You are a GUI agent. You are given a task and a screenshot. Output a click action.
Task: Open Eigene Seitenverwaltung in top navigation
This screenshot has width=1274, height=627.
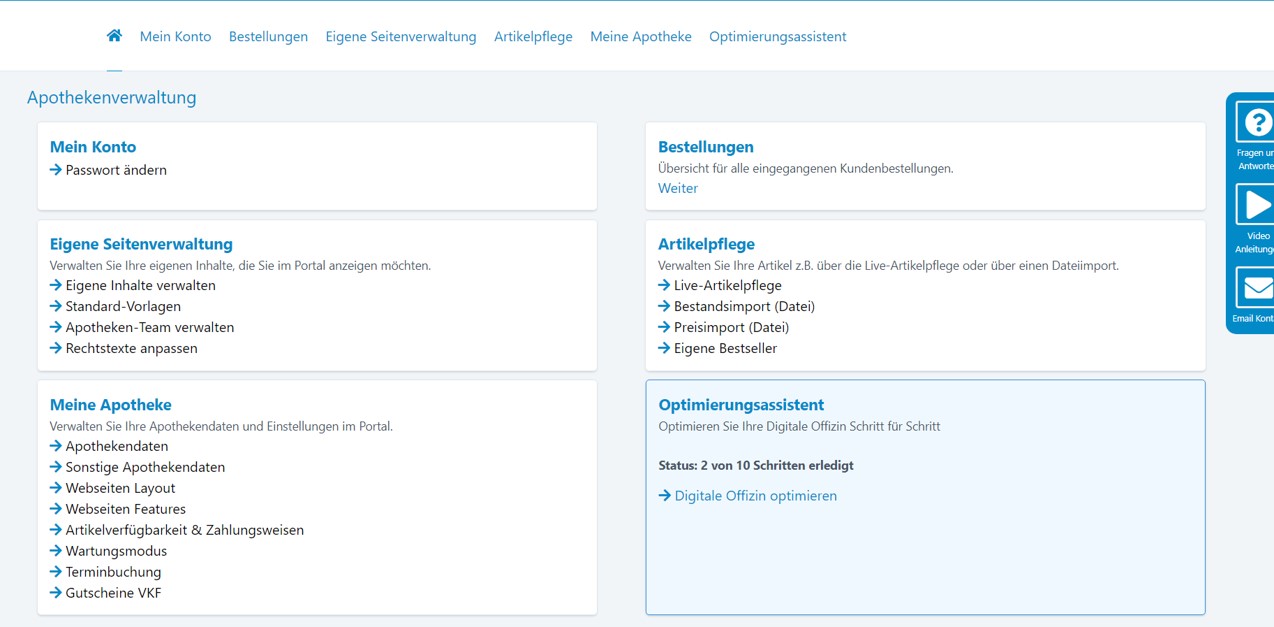400,36
